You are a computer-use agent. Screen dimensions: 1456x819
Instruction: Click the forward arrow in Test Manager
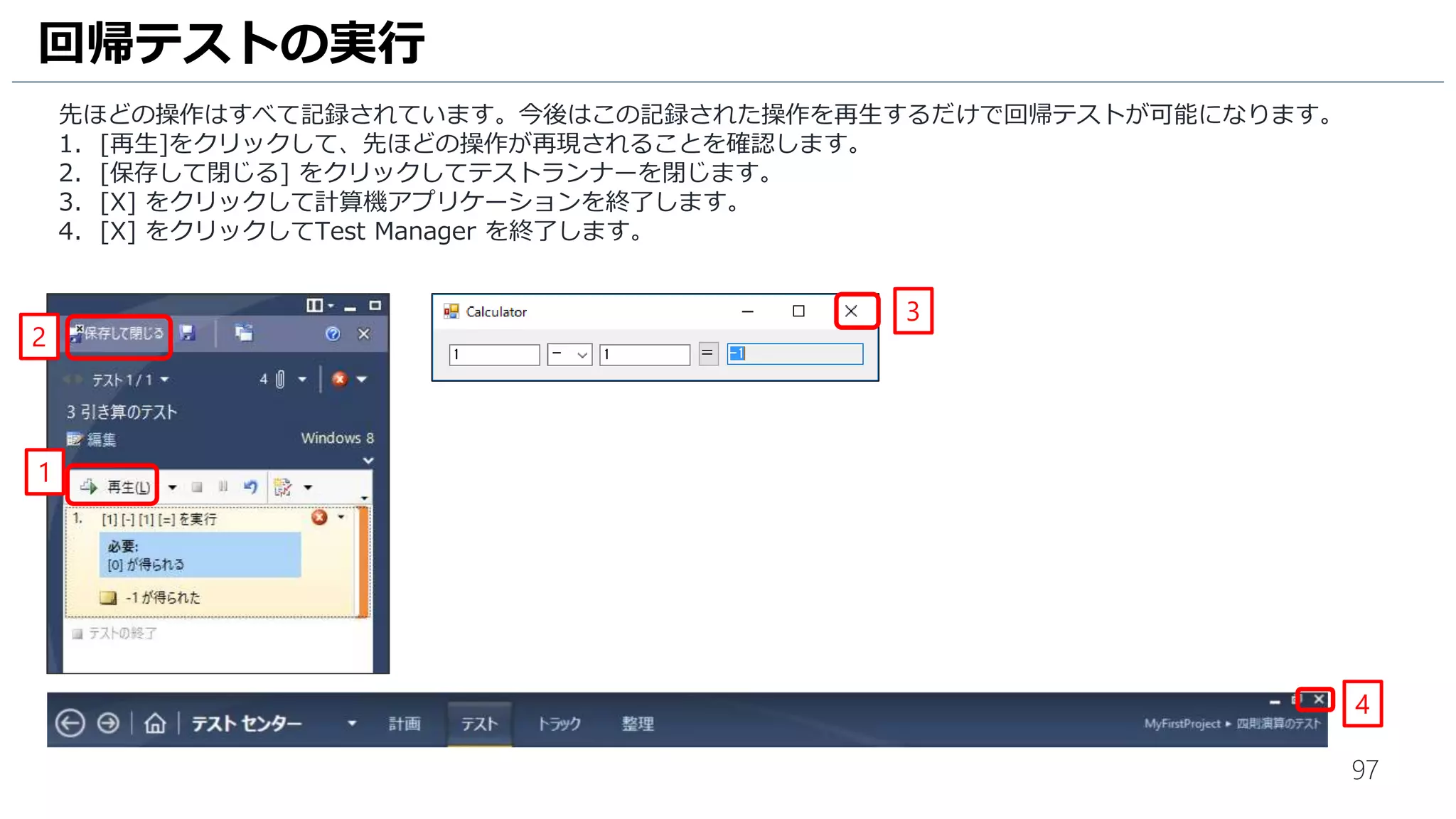click(x=108, y=723)
